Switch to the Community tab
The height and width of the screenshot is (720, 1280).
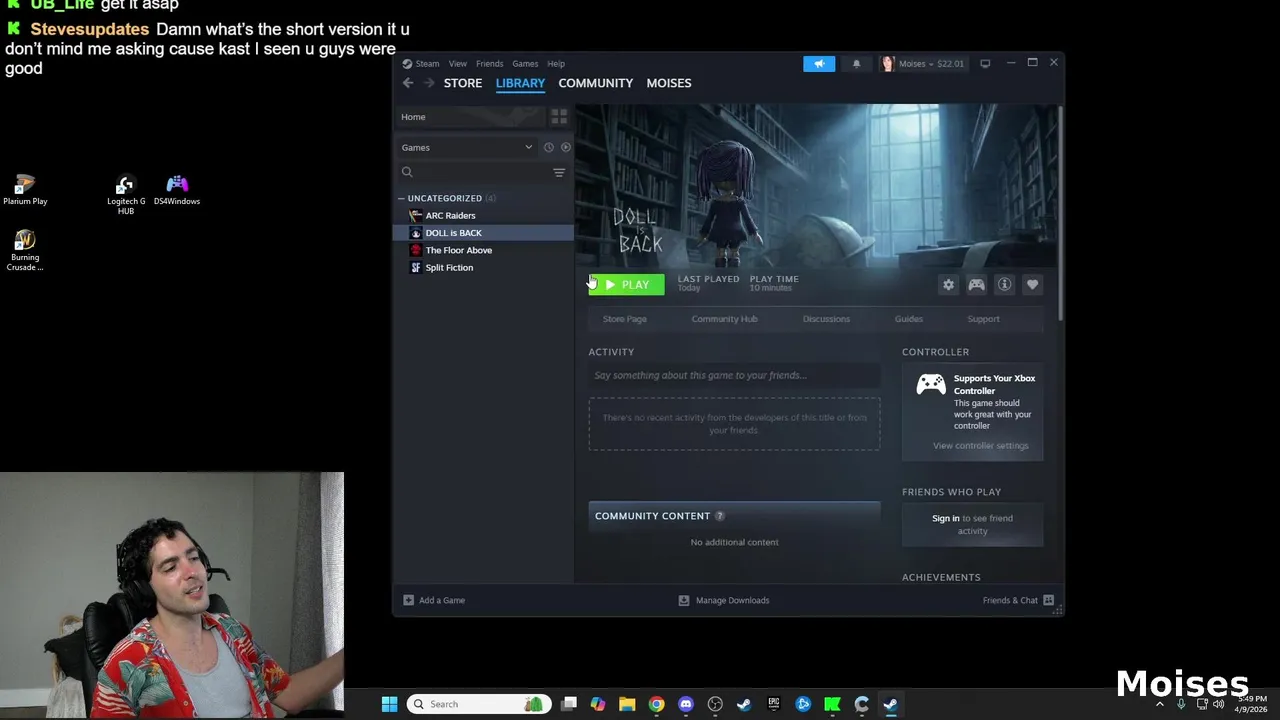coord(596,83)
